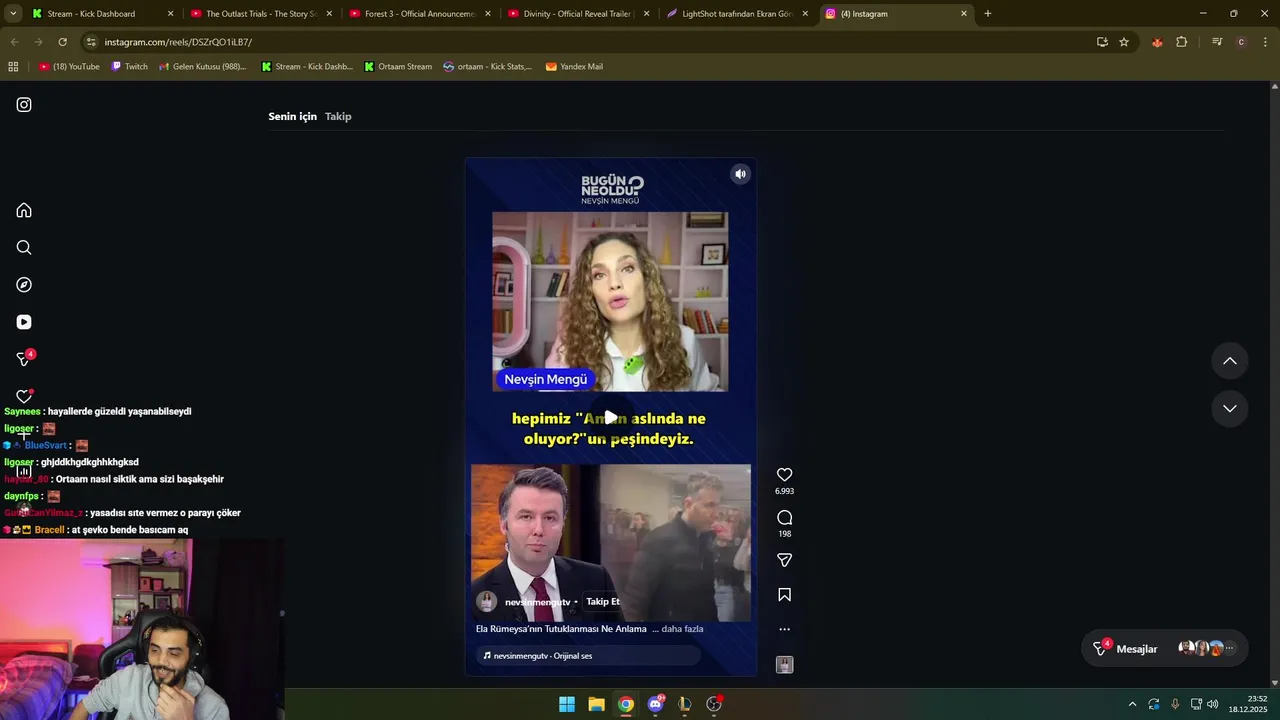The width and height of the screenshot is (1280, 720).
Task: Open Instagram search from sidebar
Action: tap(24, 247)
